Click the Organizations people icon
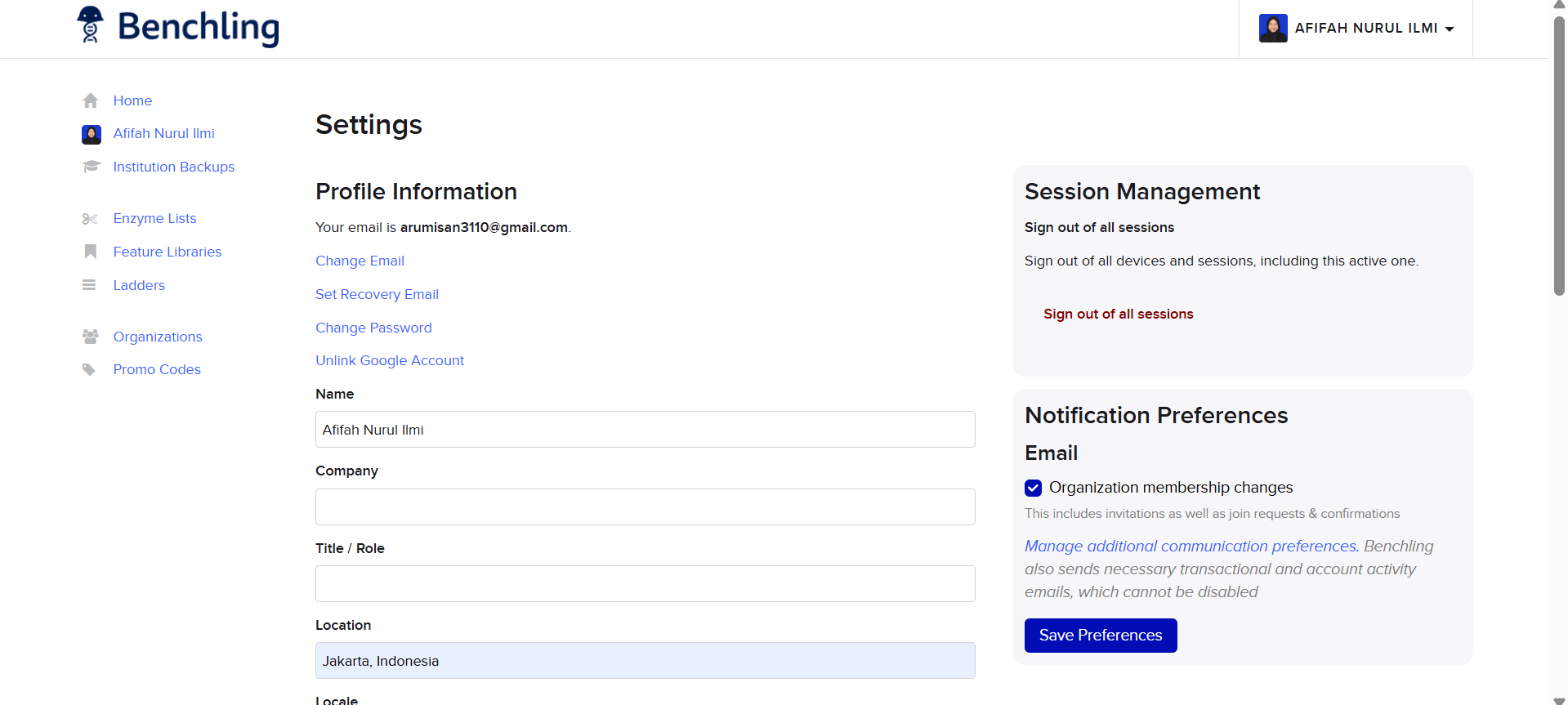 (x=91, y=337)
